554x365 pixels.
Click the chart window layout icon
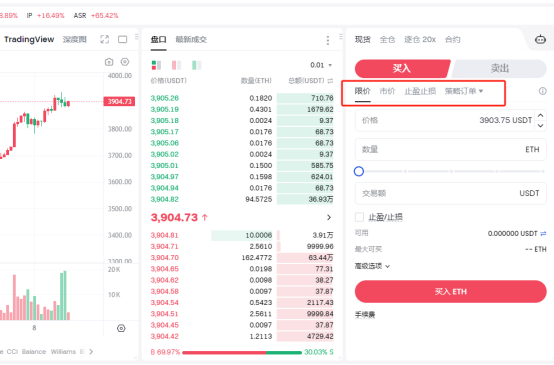pyautogui.click(x=123, y=39)
